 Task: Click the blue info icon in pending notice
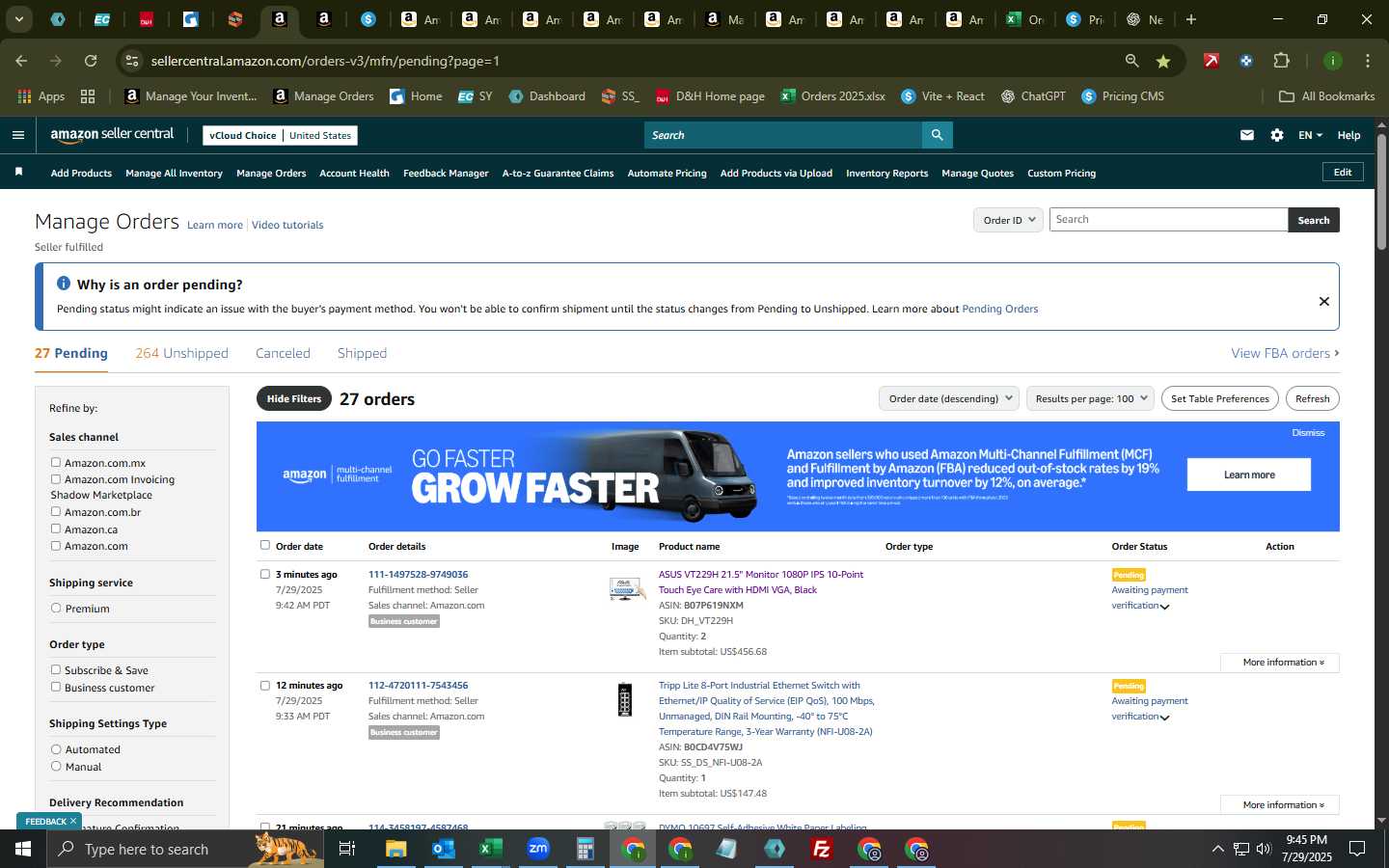tap(64, 284)
